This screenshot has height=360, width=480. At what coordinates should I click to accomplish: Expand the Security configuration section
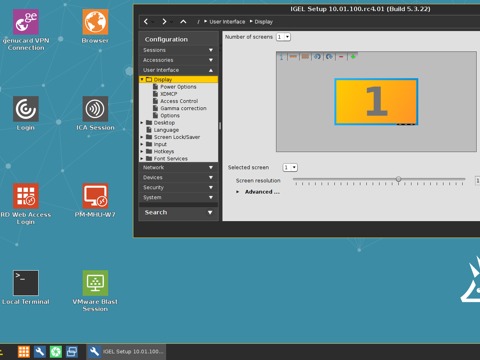178,187
